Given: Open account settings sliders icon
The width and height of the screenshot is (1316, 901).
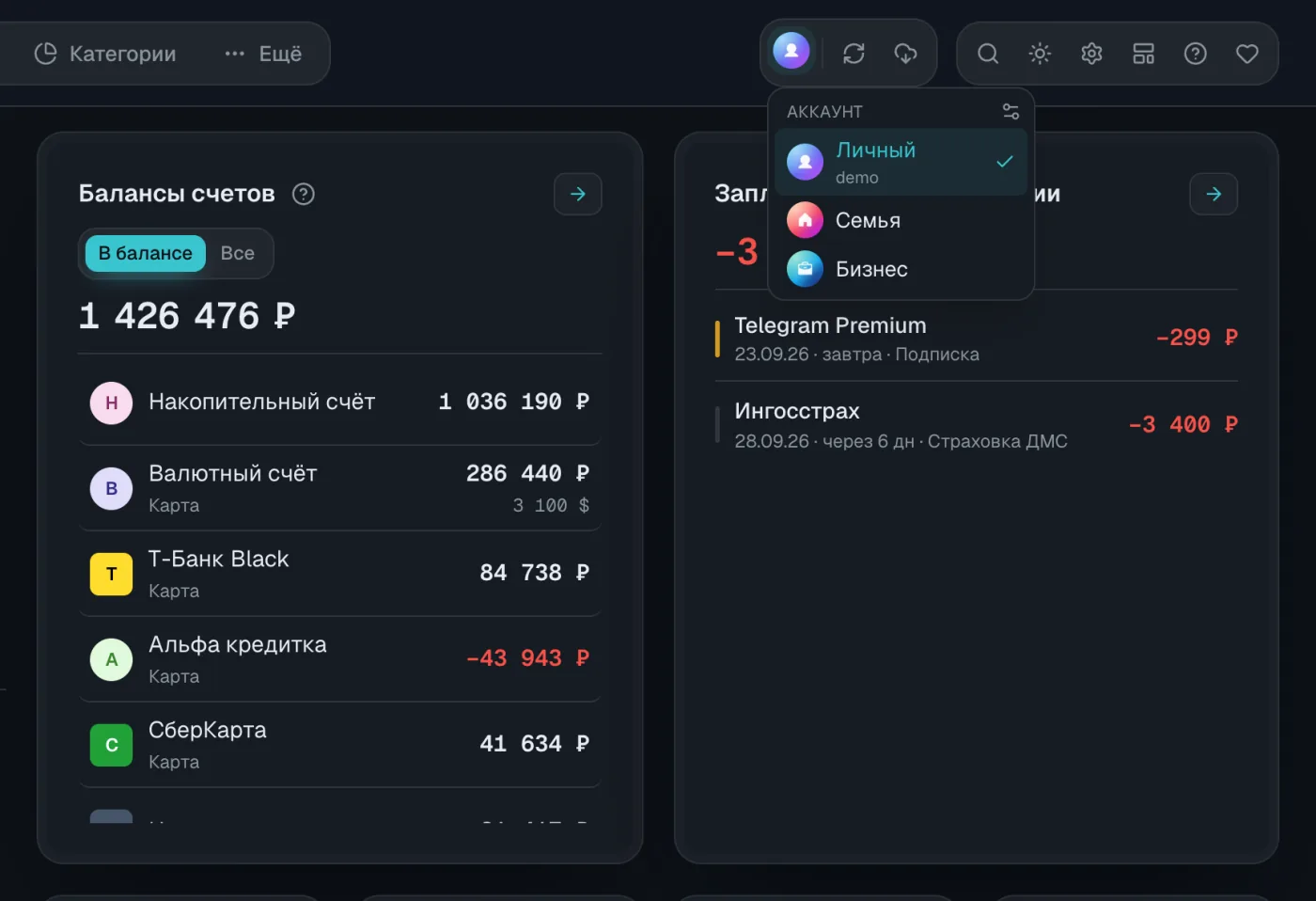Looking at the screenshot, I should click(x=1010, y=111).
